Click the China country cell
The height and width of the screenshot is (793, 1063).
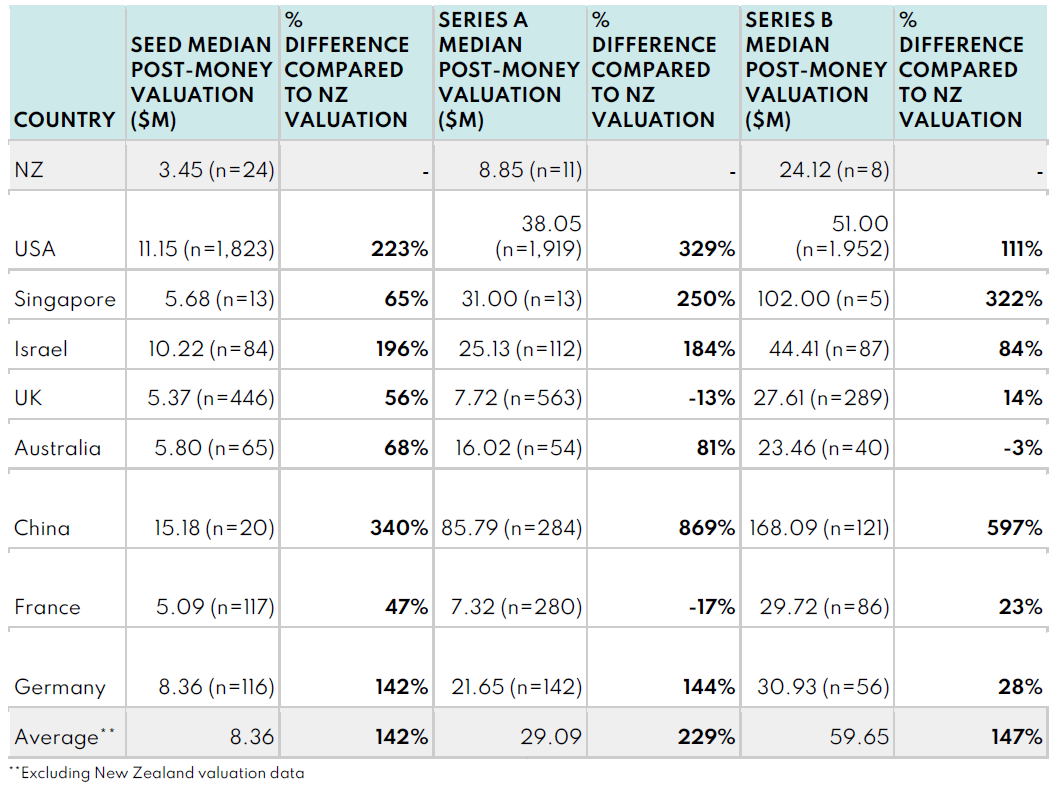click(42, 528)
